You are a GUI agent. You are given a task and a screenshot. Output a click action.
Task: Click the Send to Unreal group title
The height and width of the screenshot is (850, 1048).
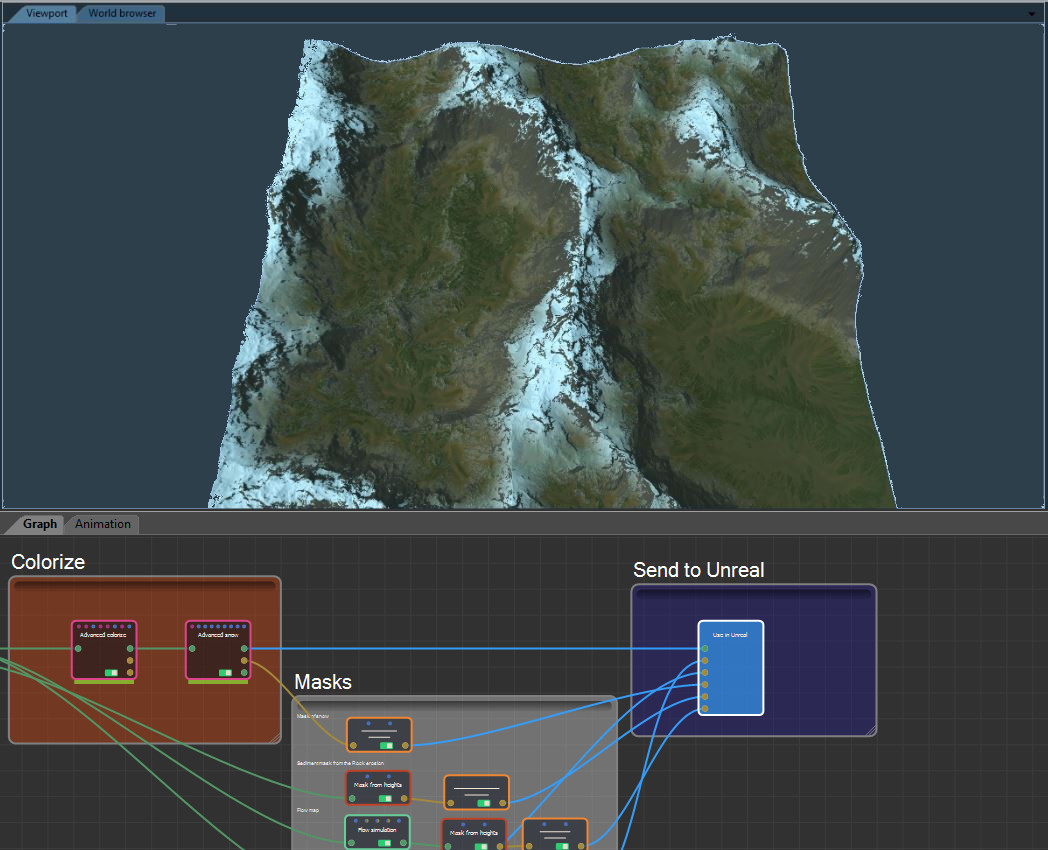(x=697, y=570)
